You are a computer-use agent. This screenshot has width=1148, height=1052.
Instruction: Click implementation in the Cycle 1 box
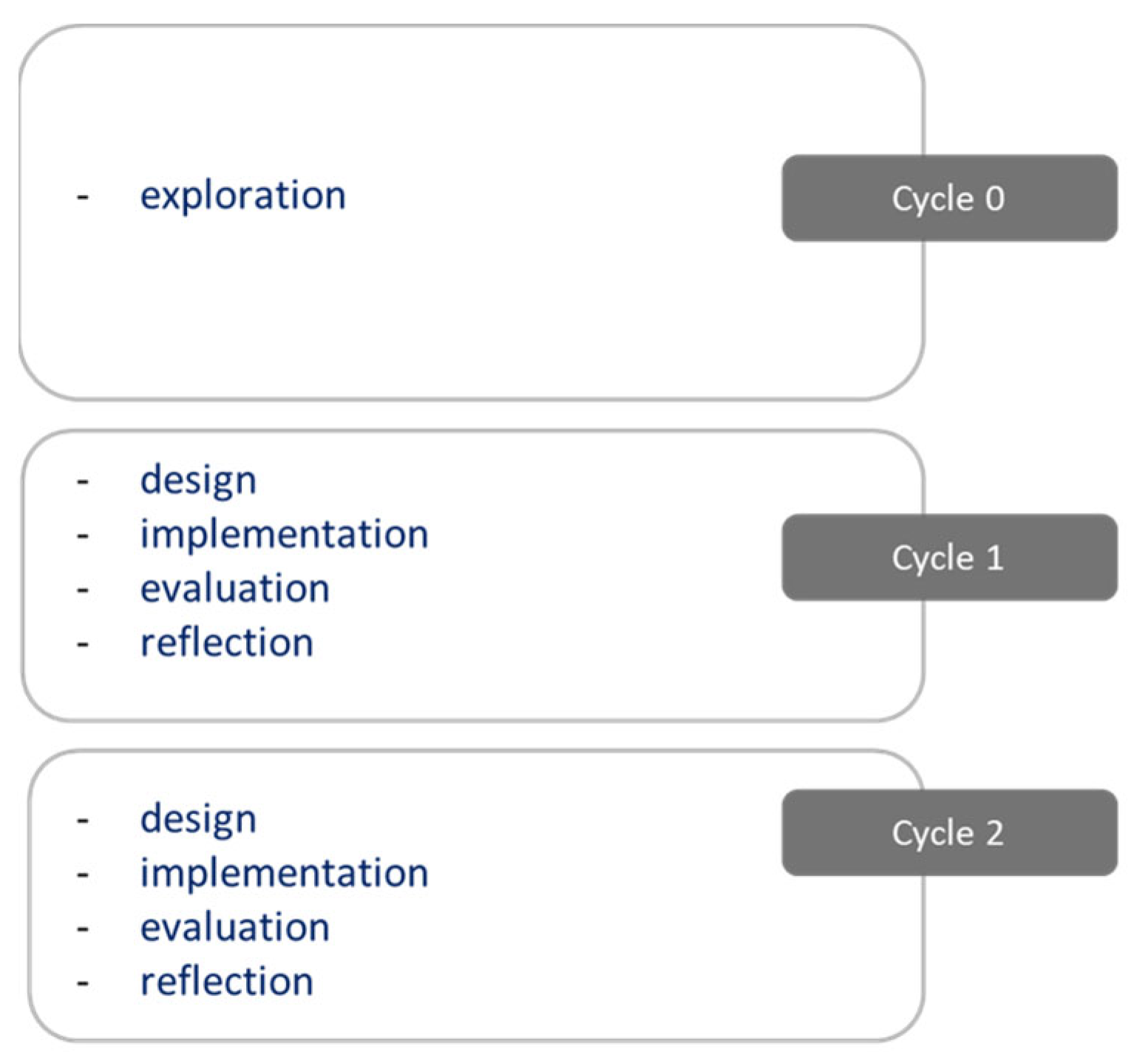284,535
